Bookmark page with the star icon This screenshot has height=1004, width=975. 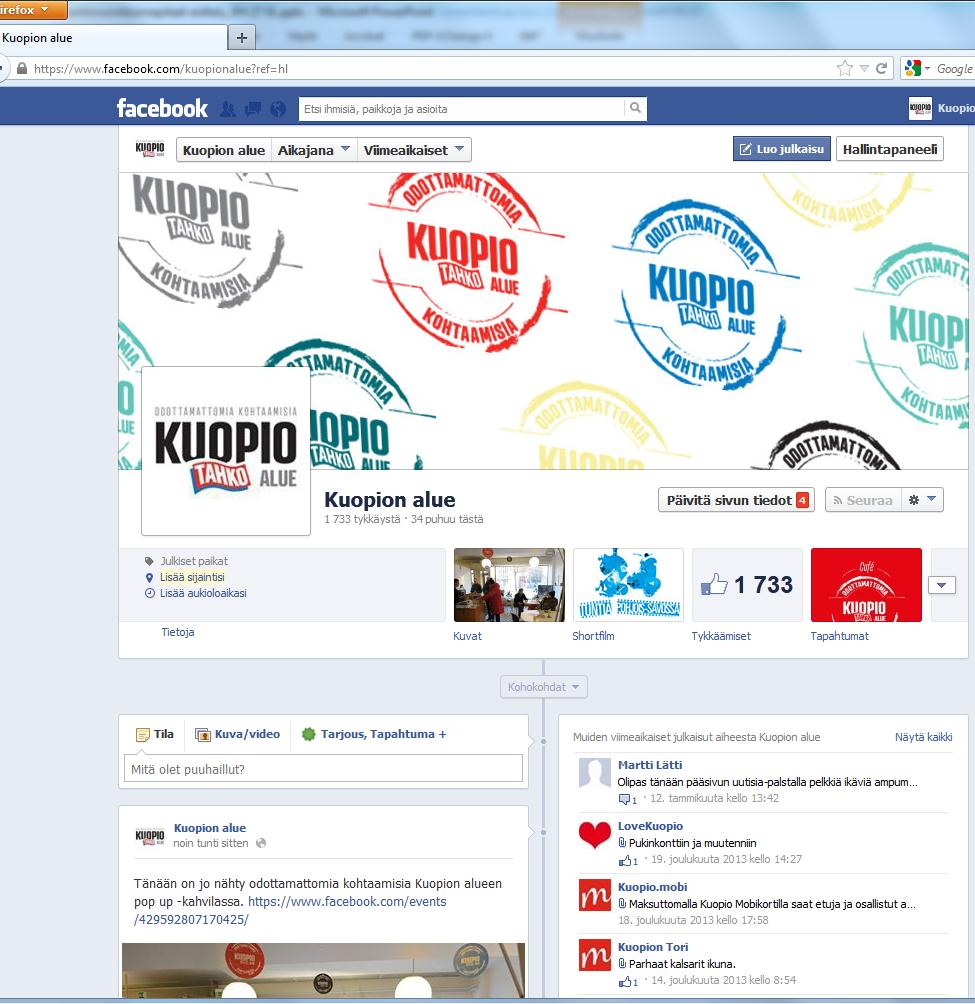click(845, 69)
